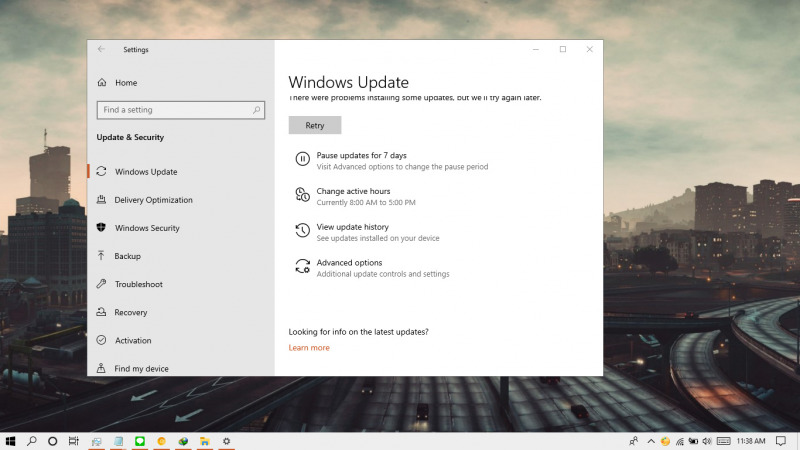
Task: Open the orange circle app on taskbar
Action: coord(161,441)
